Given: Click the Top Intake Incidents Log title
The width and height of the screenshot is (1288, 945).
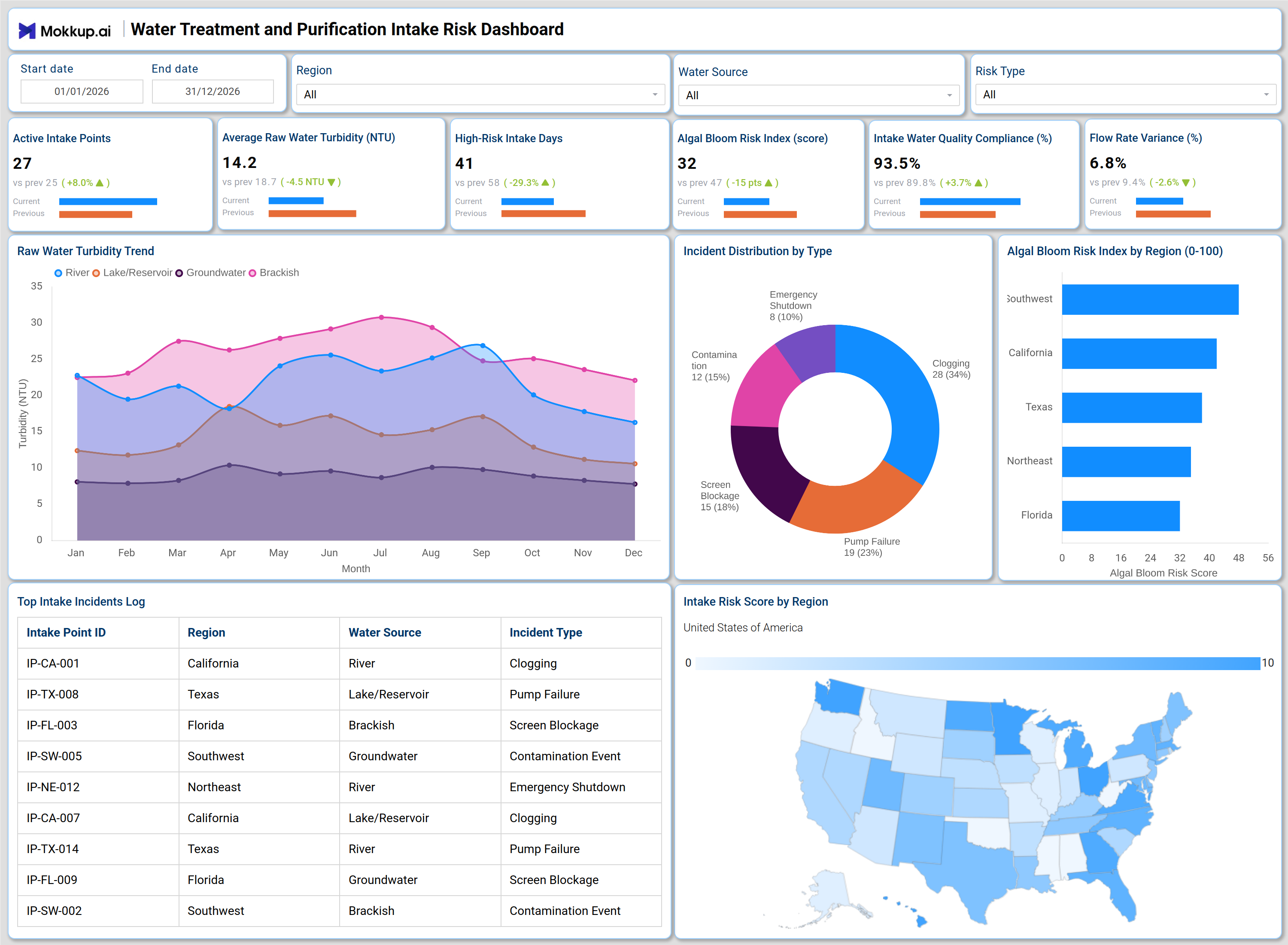Looking at the screenshot, I should 81,602.
